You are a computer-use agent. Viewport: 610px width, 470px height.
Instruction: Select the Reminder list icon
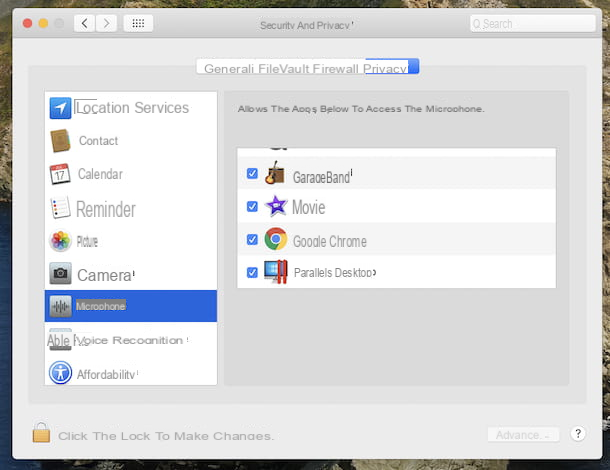point(60,207)
